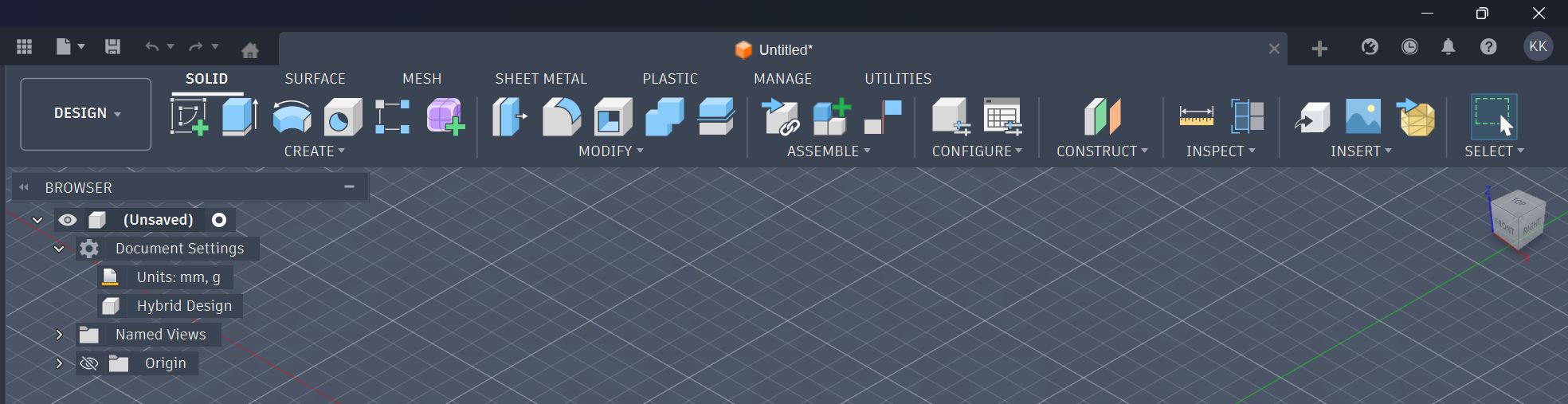The image size is (1568, 404).
Task: Open the KK user profile button
Action: pyautogui.click(x=1538, y=47)
